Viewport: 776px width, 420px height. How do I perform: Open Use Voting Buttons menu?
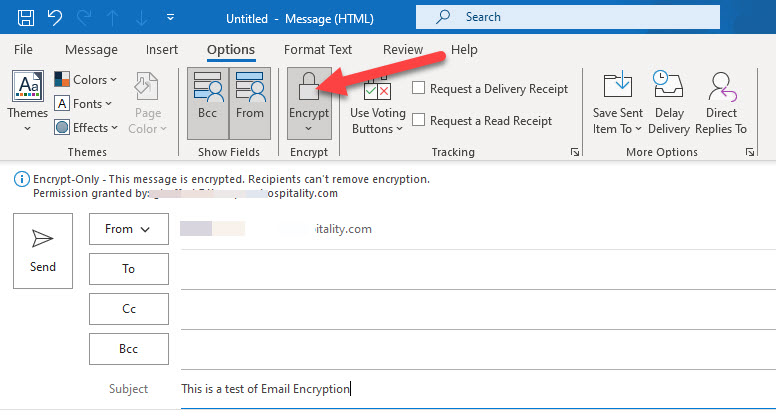coord(377,105)
